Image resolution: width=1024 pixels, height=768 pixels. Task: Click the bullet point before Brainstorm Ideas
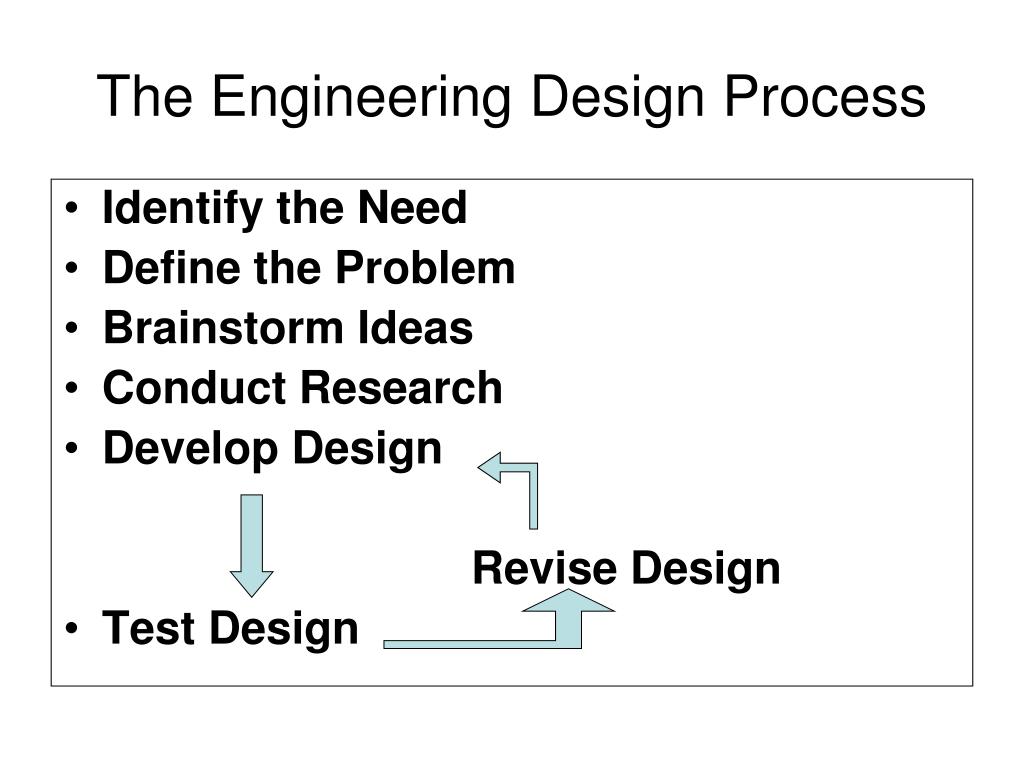pos(72,328)
